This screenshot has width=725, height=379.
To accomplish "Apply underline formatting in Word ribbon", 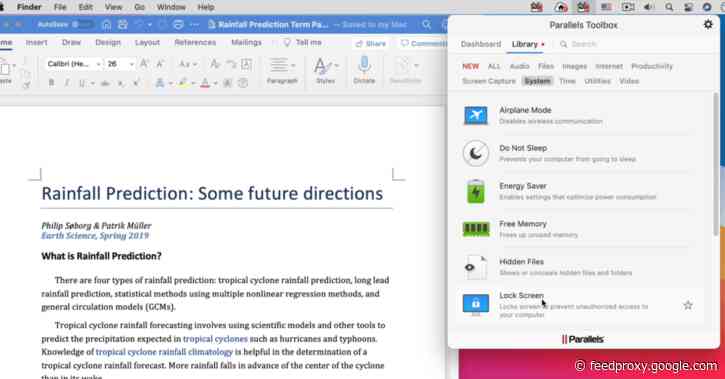I will 82,83.
